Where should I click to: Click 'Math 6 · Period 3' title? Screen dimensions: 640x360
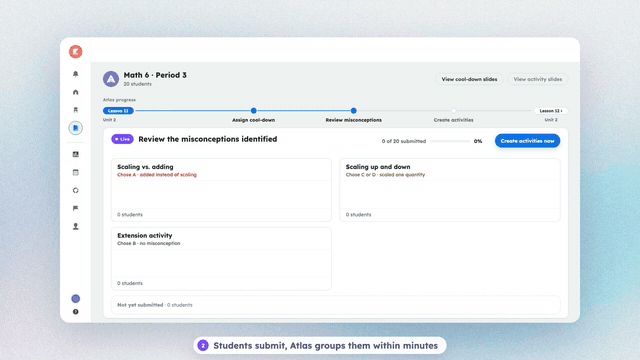(x=155, y=75)
